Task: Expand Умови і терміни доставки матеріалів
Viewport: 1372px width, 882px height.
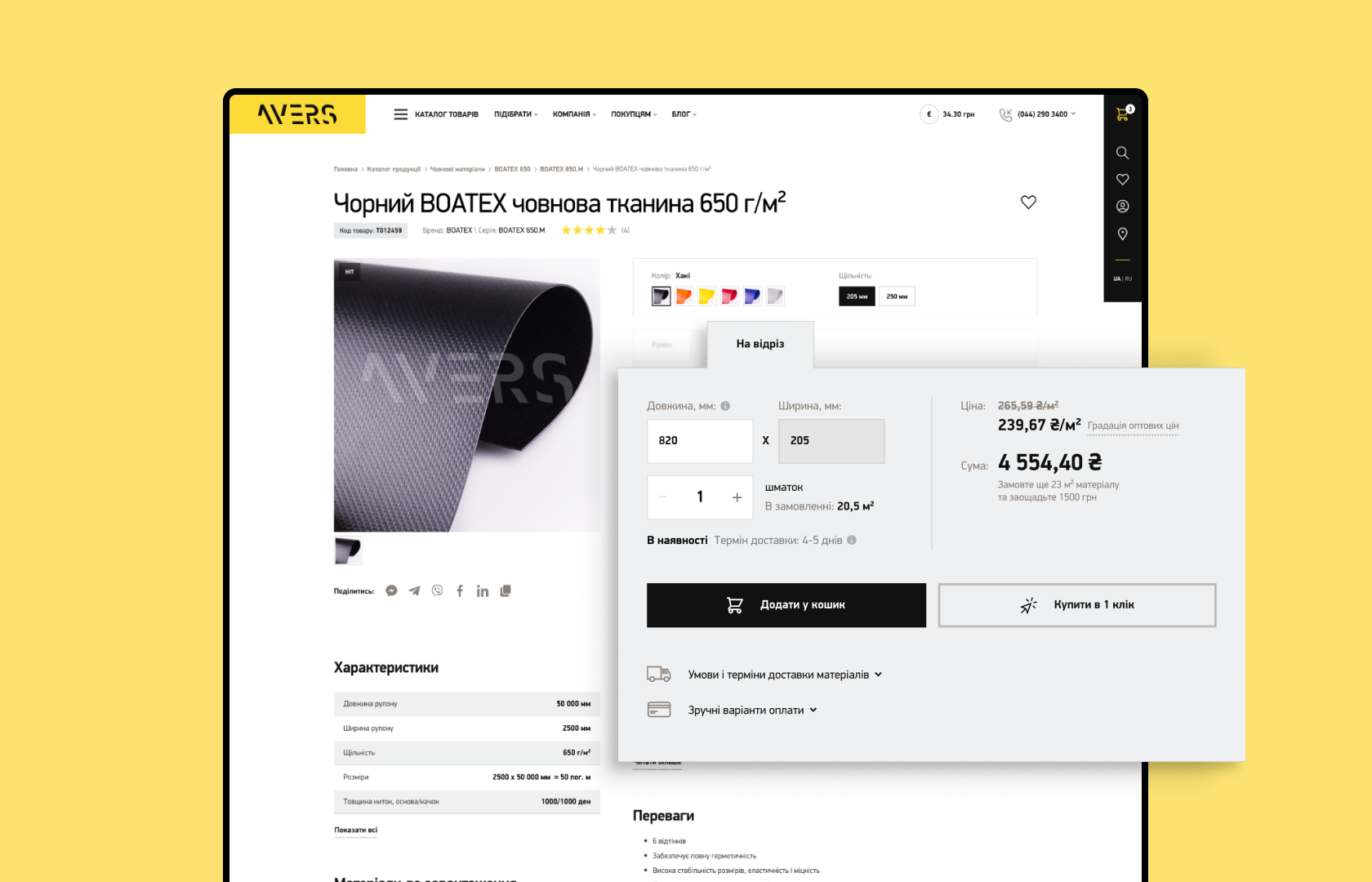Action: click(x=785, y=675)
